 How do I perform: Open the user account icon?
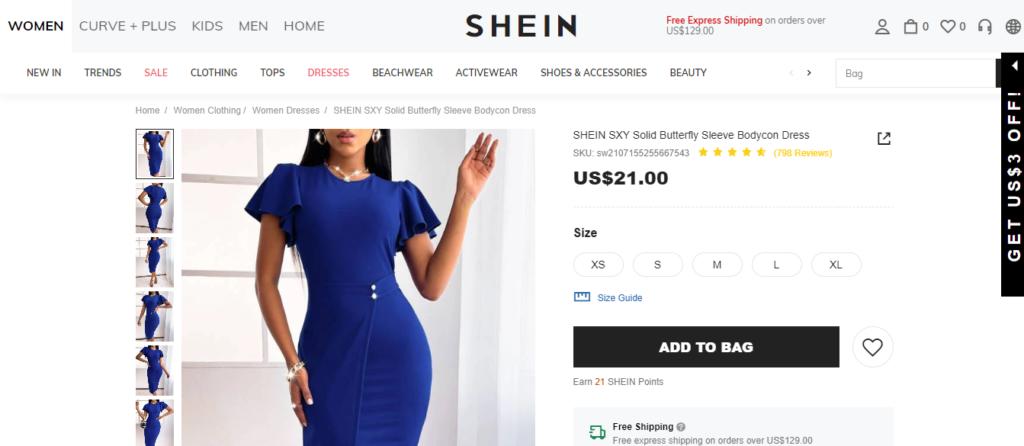882,27
